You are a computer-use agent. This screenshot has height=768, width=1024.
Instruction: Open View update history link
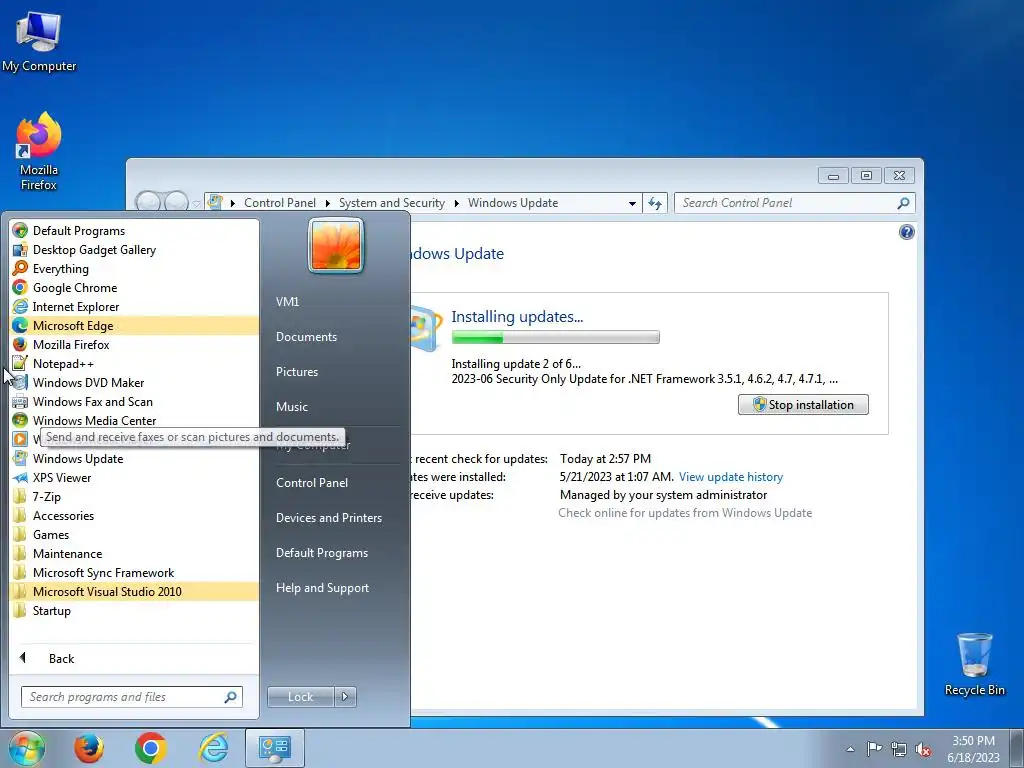(730, 477)
